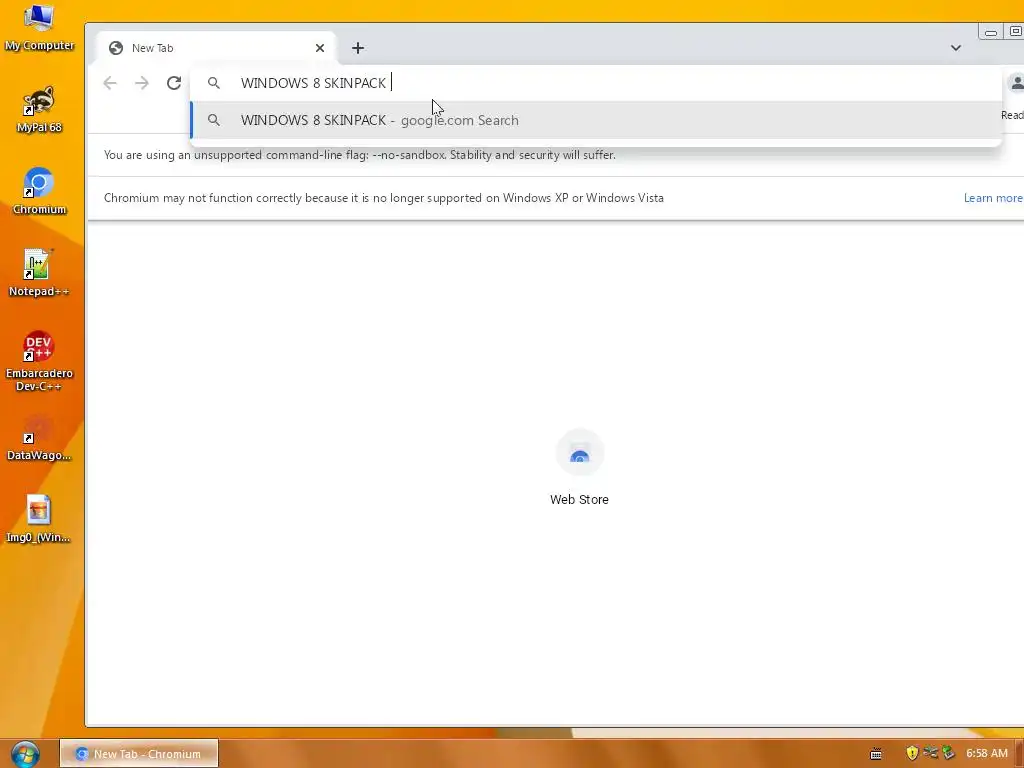Viewport: 1024px width, 768px height.
Task: Click the keyboard tray icon
Action: pyautogui.click(x=876, y=754)
